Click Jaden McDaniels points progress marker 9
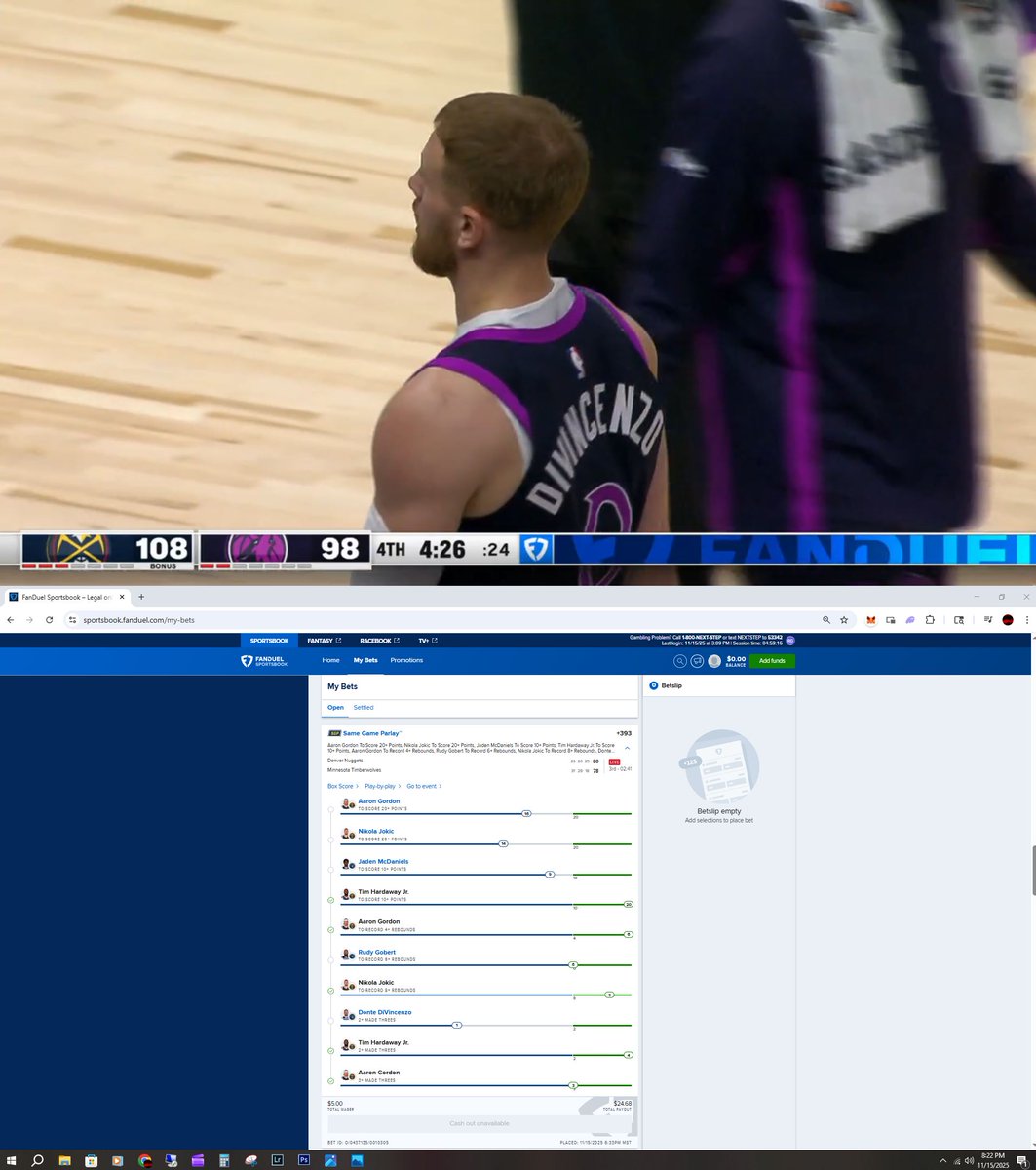The height and width of the screenshot is (1170, 1036). pyautogui.click(x=550, y=874)
